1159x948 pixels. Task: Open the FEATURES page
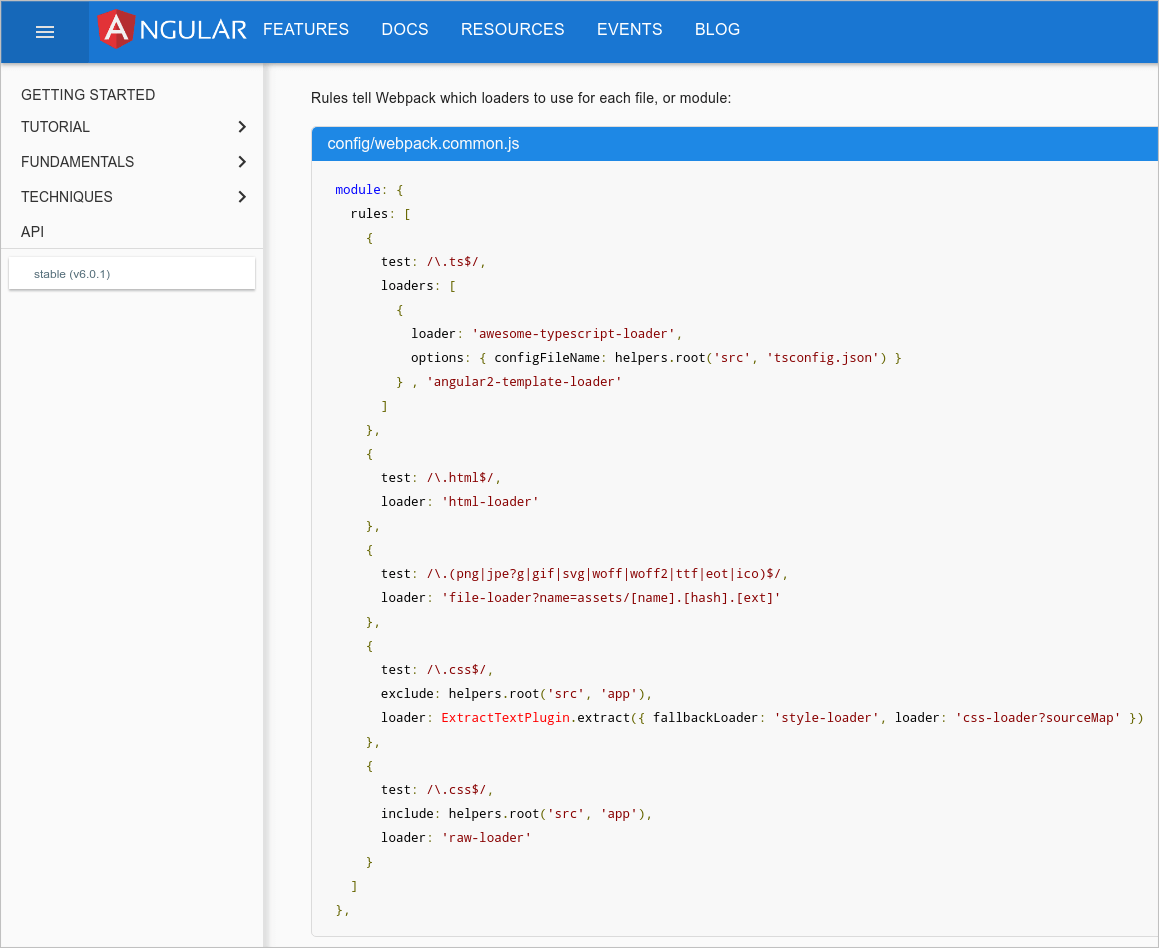306,30
